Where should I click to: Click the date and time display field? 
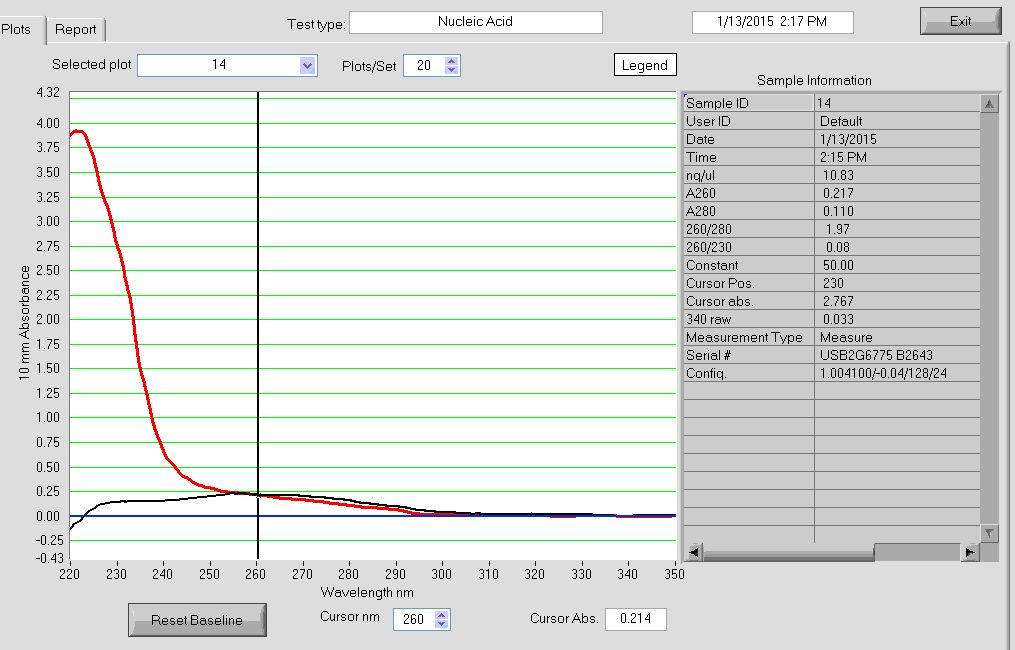(x=772, y=22)
